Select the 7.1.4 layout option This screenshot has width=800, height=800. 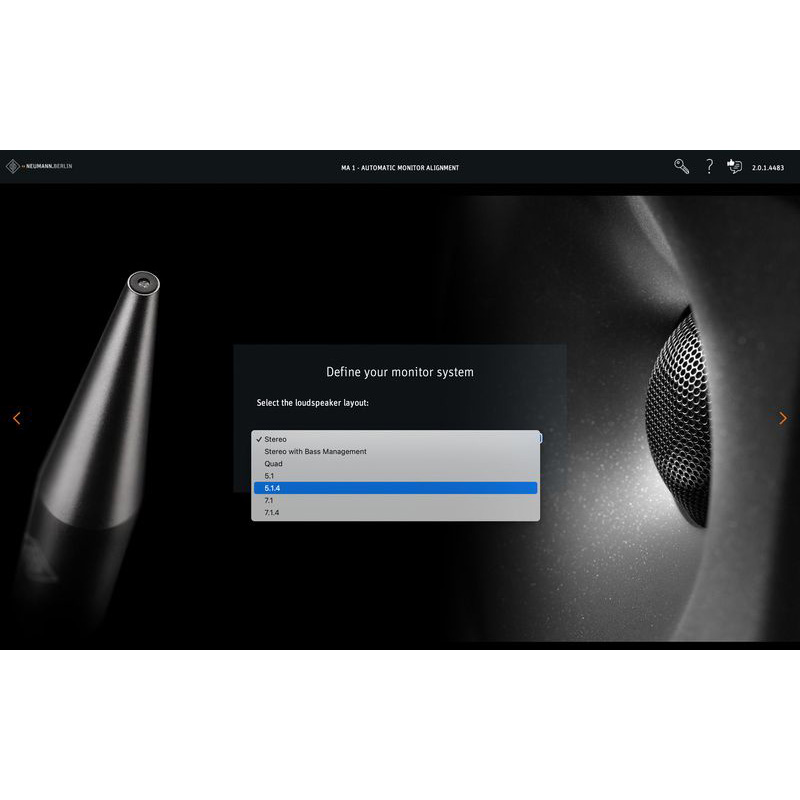(395, 513)
